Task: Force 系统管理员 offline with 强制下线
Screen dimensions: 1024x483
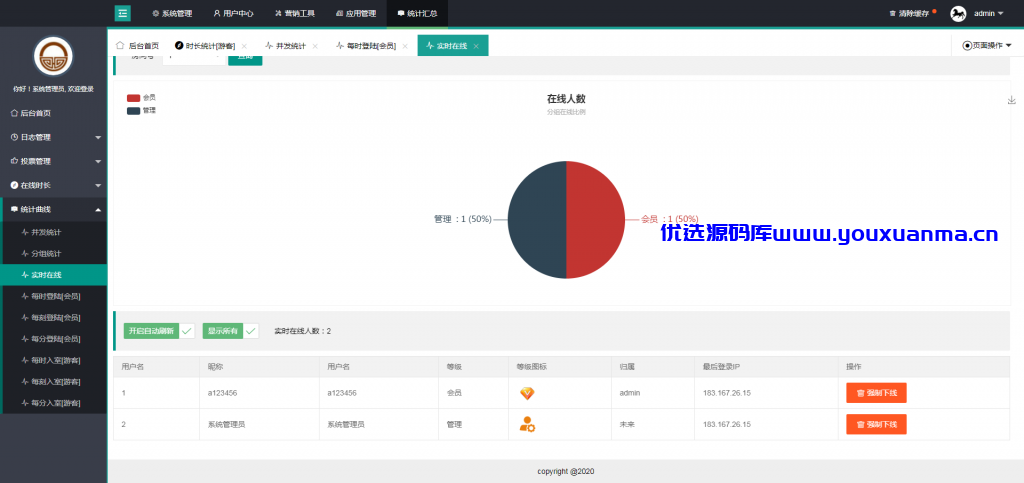Action: point(876,424)
